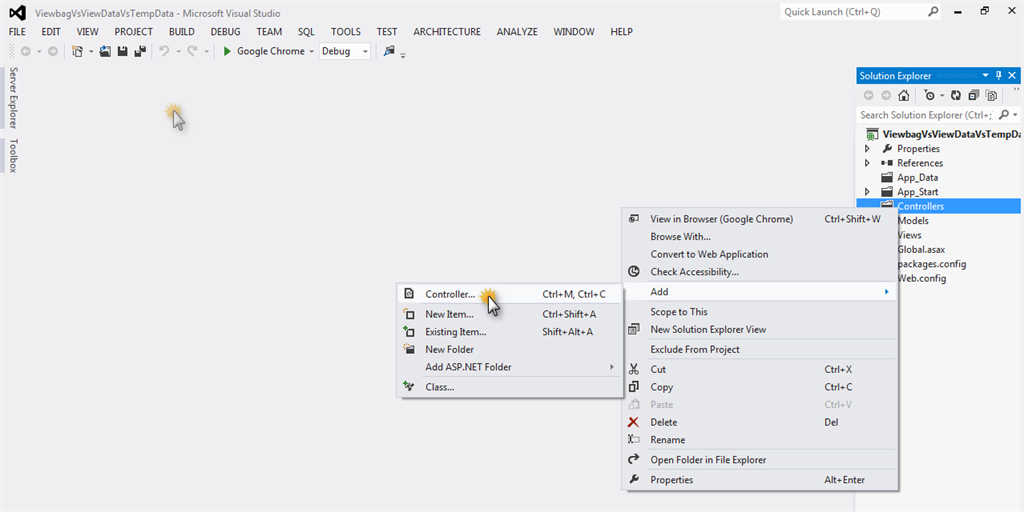Choose Existing Item... from the Add submenu
Viewport: 1024px width, 512px height.
point(510,332)
